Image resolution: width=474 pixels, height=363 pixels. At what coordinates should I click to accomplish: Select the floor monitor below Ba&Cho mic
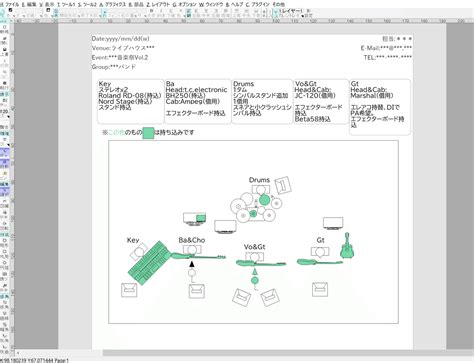pos(197,291)
